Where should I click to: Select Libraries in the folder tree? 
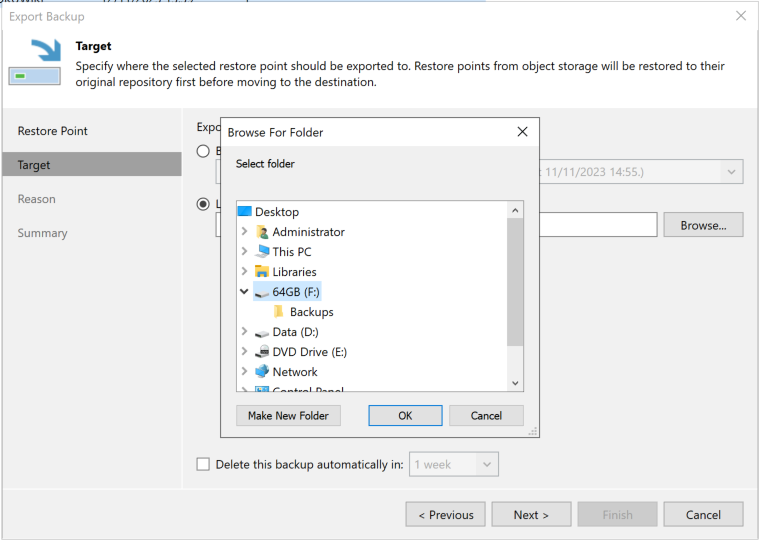pyautogui.click(x=294, y=271)
